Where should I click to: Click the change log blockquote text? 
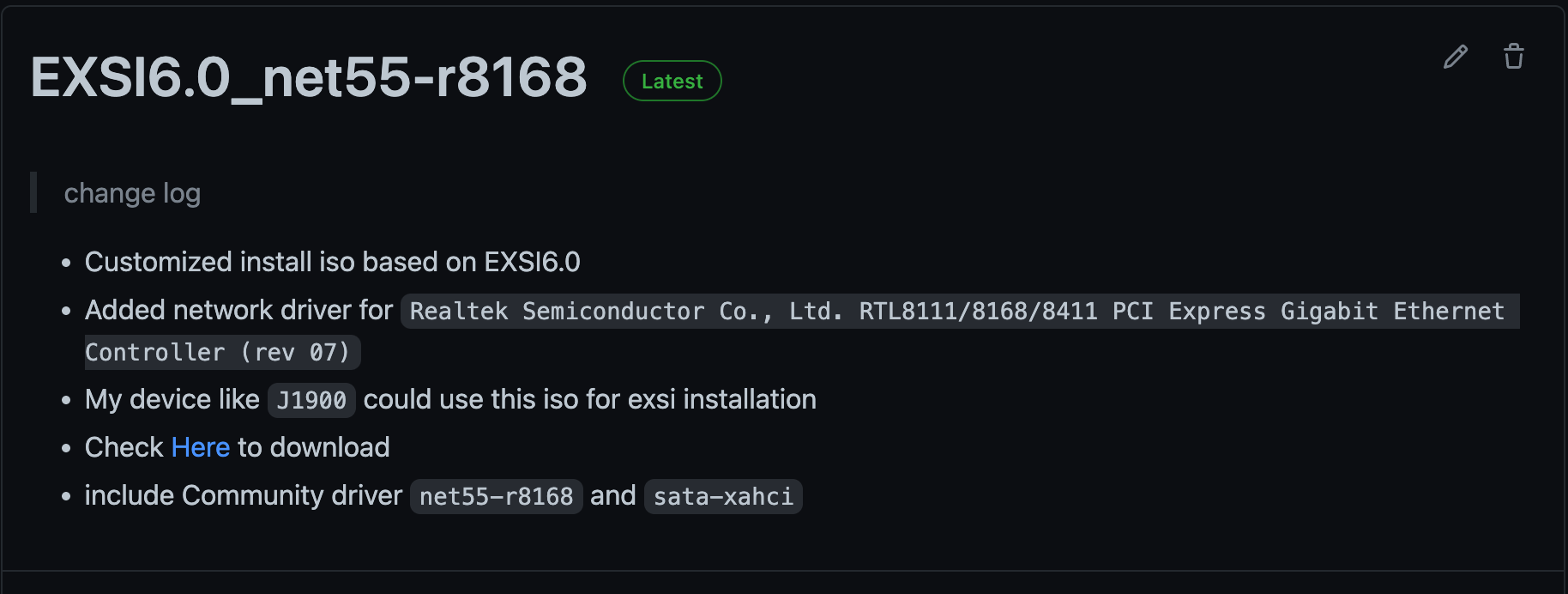[x=132, y=193]
